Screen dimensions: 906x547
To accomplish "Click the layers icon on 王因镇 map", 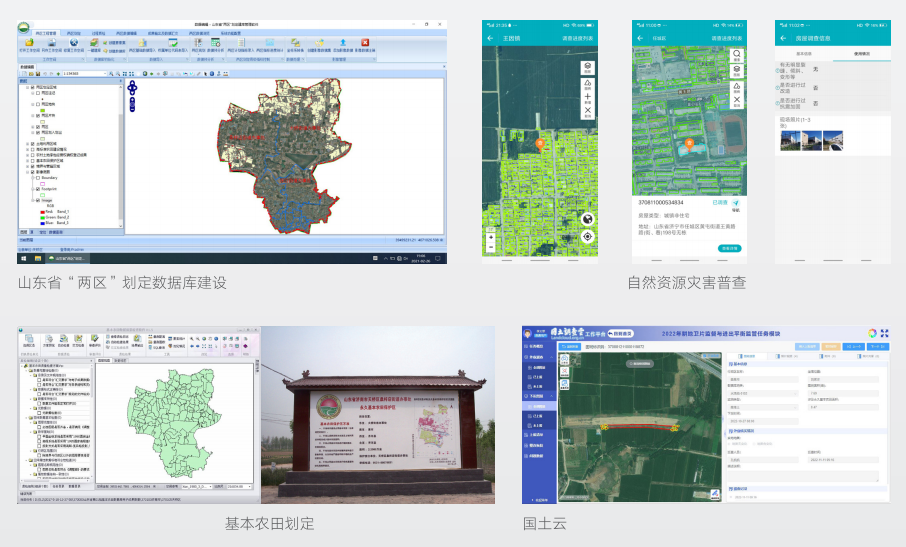I will pyautogui.click(x=588, y=66).
